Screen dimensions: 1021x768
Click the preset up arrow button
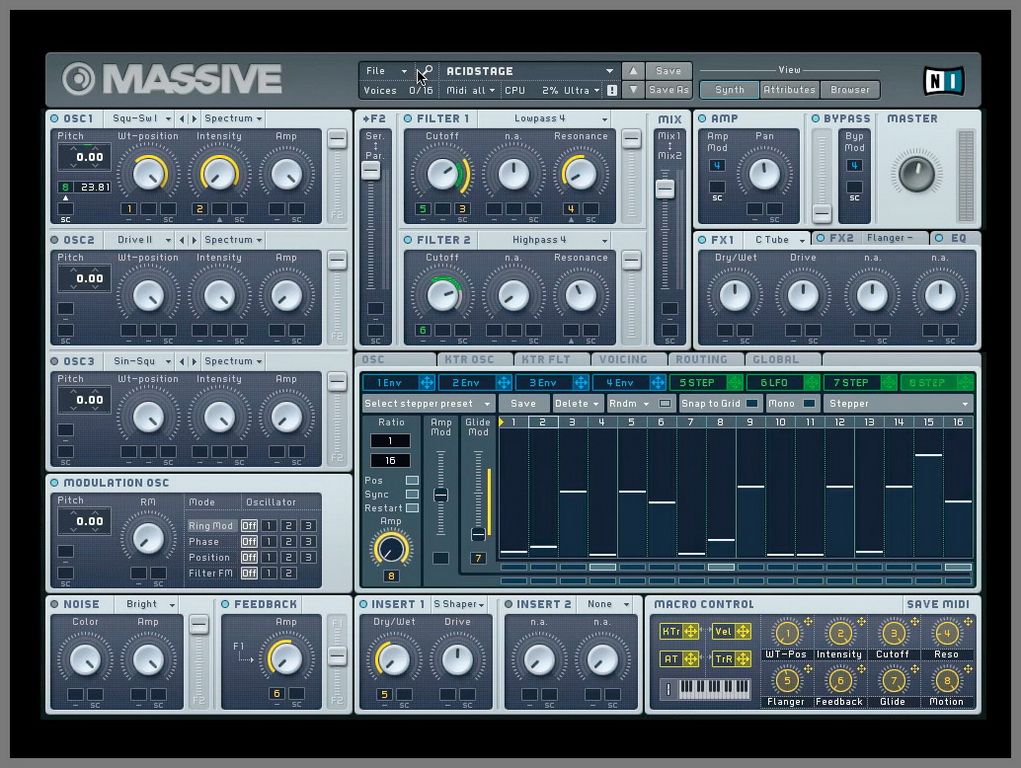pyautogui.click(x=633, y=70)
